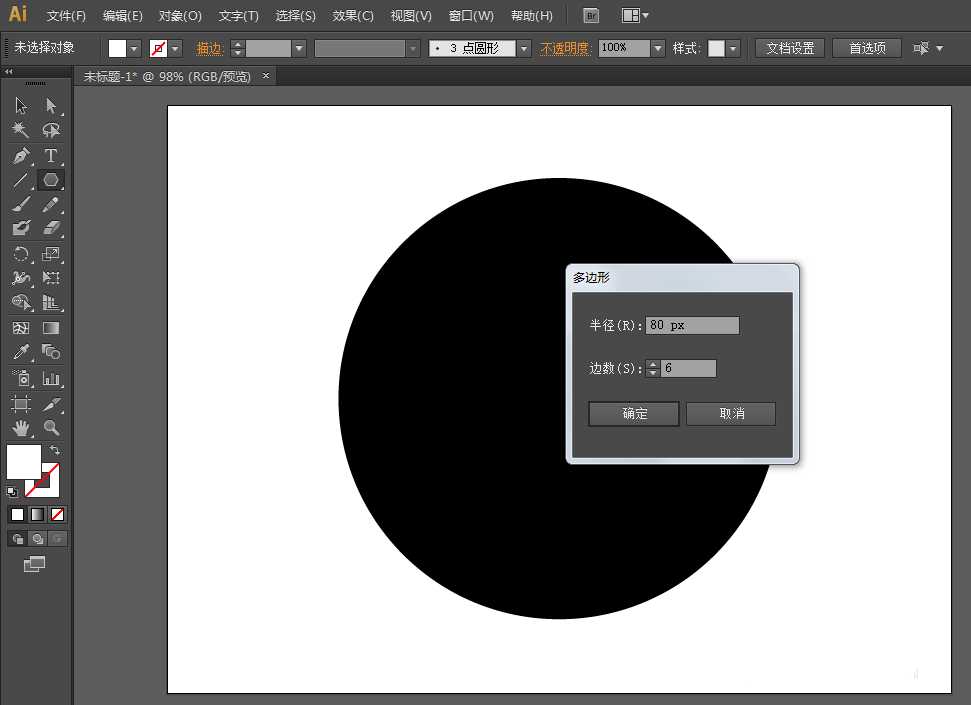The width and height of the screenshot is (971, 705).
Task: Select the Zoom tool
Action: coord(50,428)
